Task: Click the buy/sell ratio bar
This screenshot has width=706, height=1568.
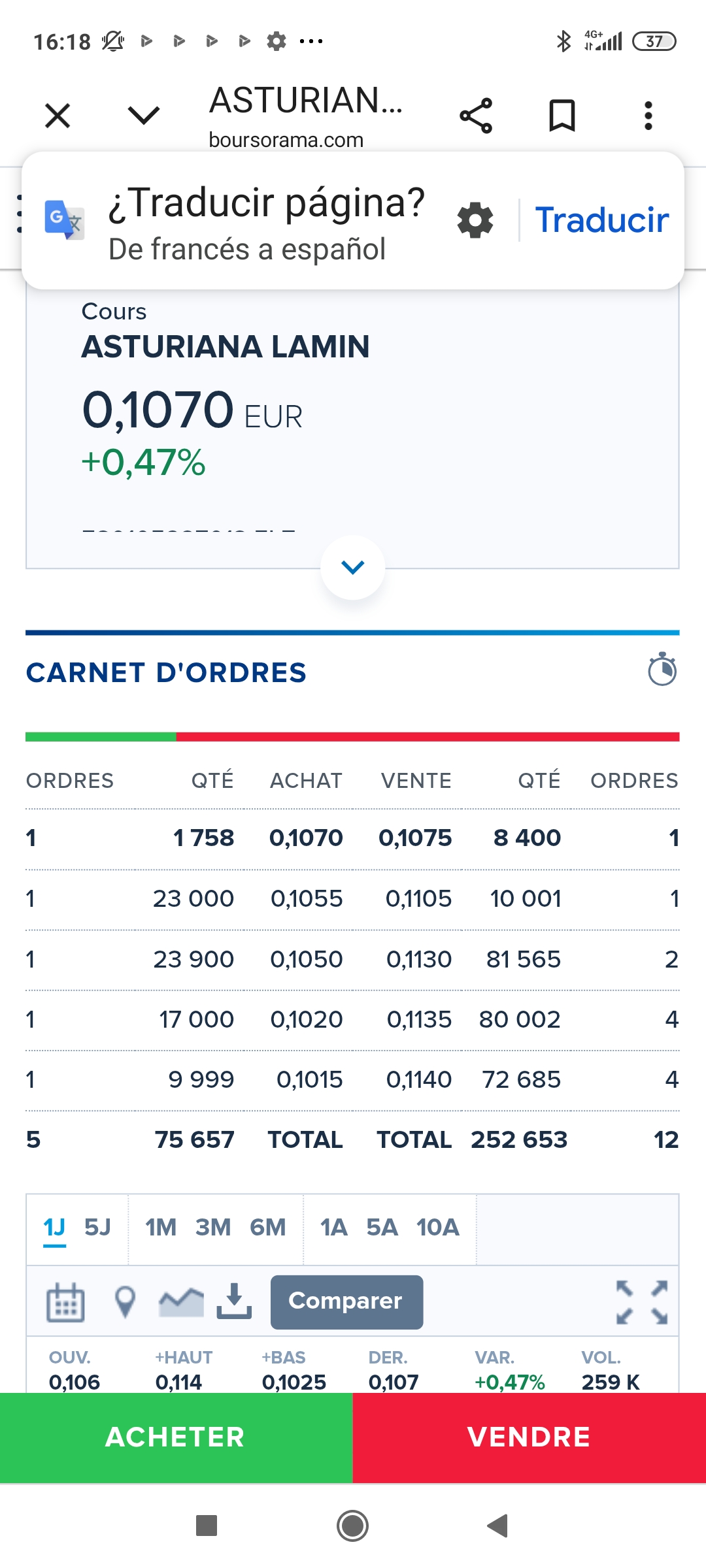Action: 352,737
